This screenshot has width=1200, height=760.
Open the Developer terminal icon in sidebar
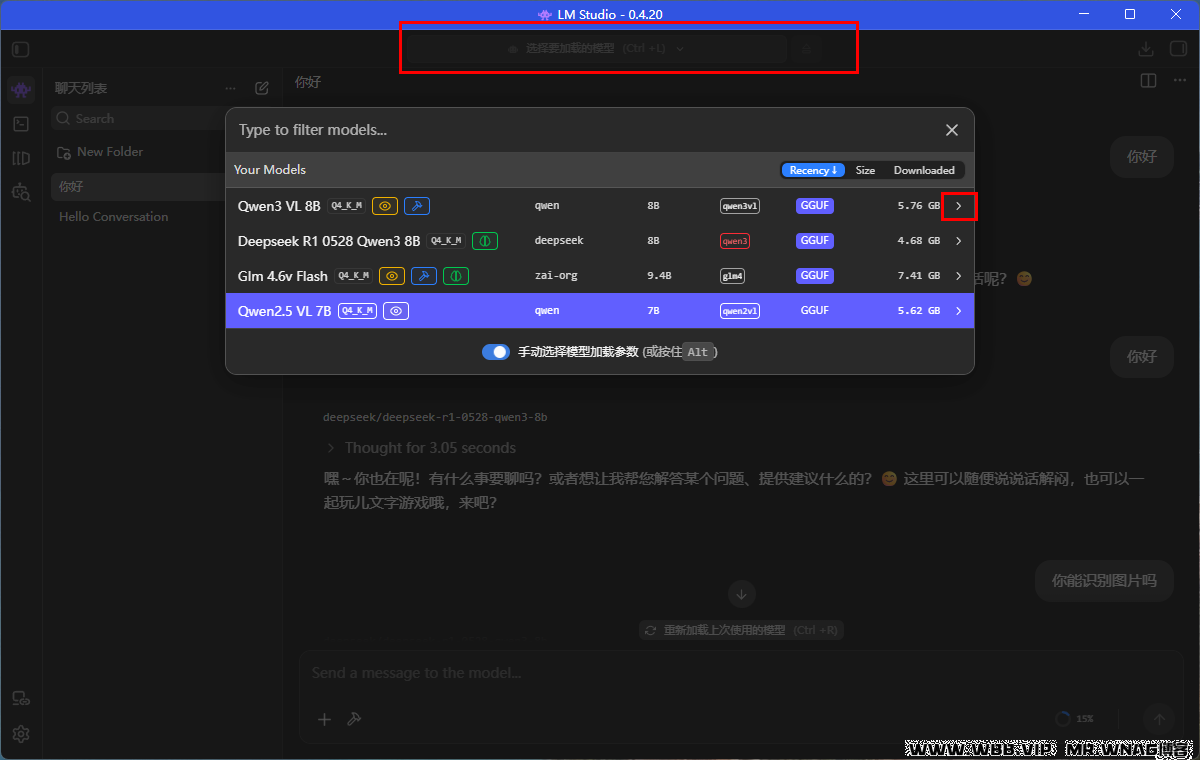(x=21, y=124)
